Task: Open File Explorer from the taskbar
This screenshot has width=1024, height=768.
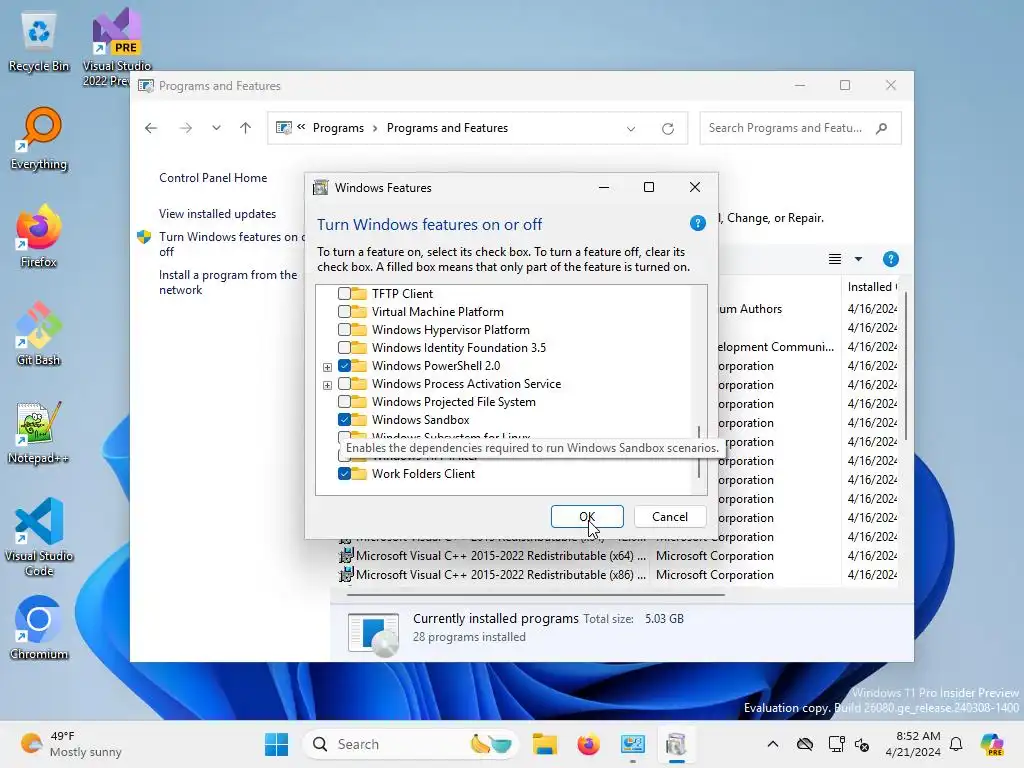Action: [544, 744]
